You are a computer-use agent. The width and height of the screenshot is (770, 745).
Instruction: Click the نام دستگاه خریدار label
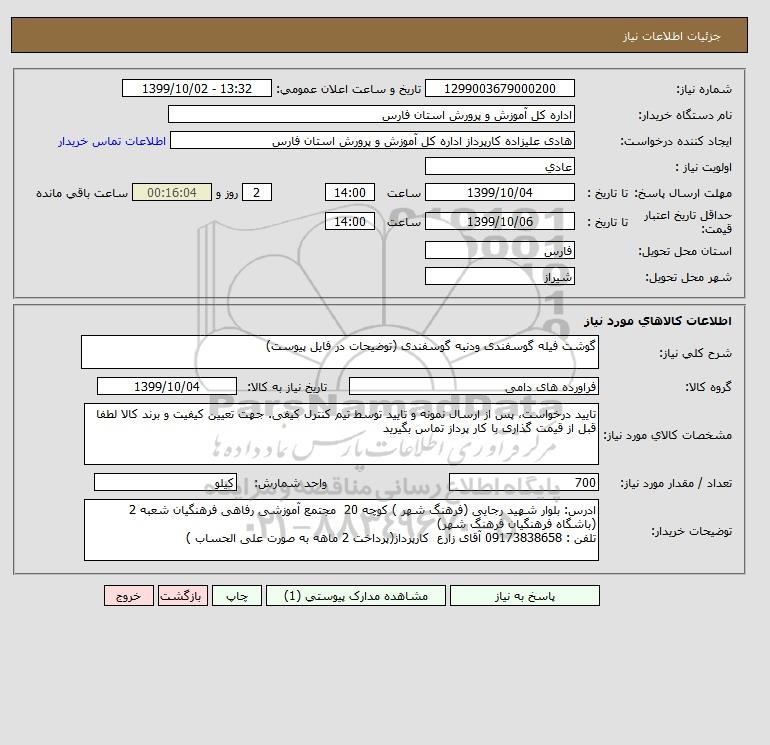click(685, 115)
